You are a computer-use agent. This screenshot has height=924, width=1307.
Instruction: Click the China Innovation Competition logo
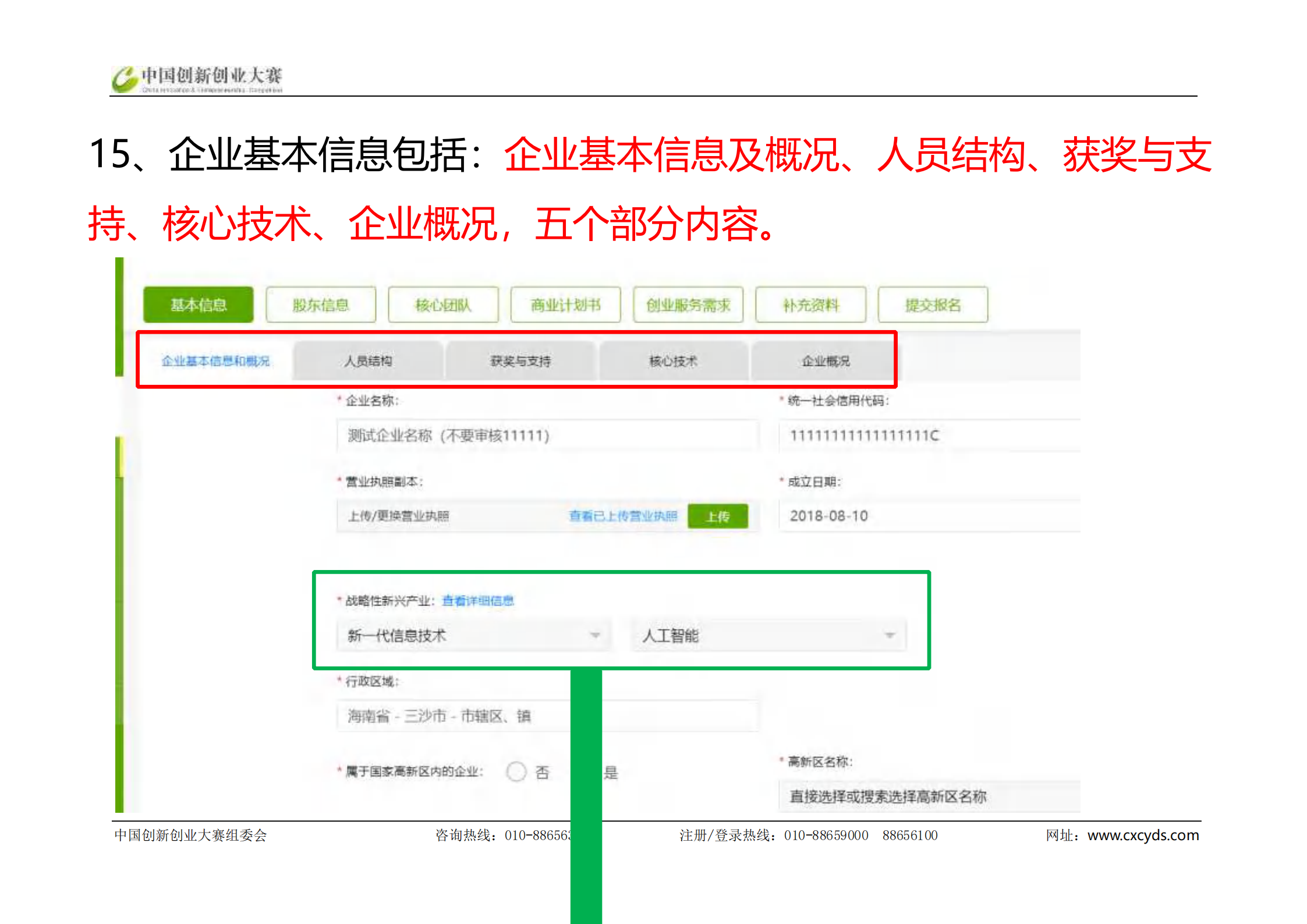click(197, 79)
